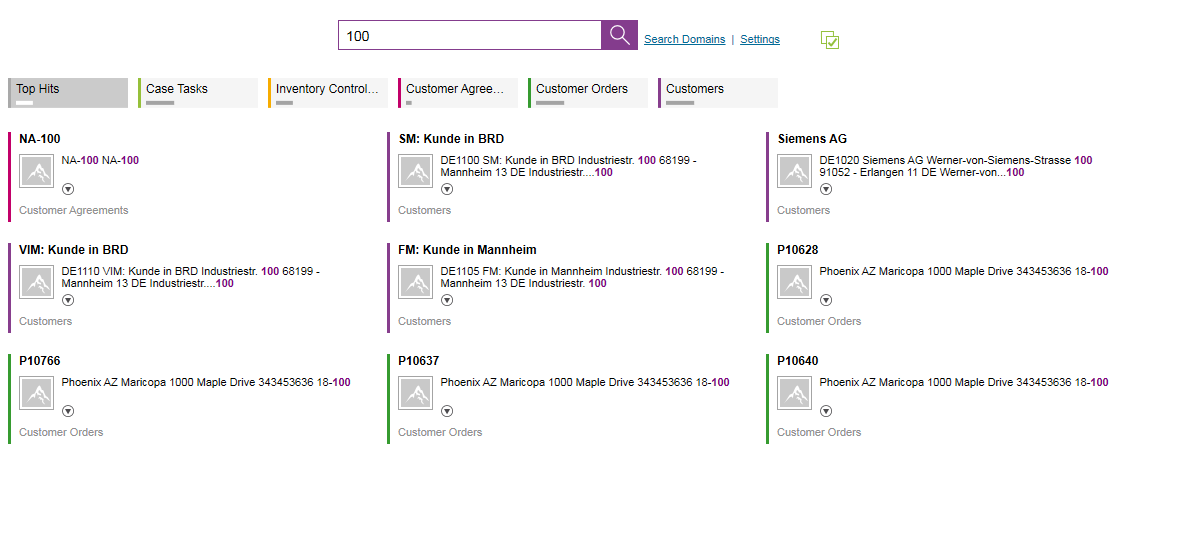Click the P10637 order thumbnail image
The height and width of the screenshot is (542, 1188).
416,393
